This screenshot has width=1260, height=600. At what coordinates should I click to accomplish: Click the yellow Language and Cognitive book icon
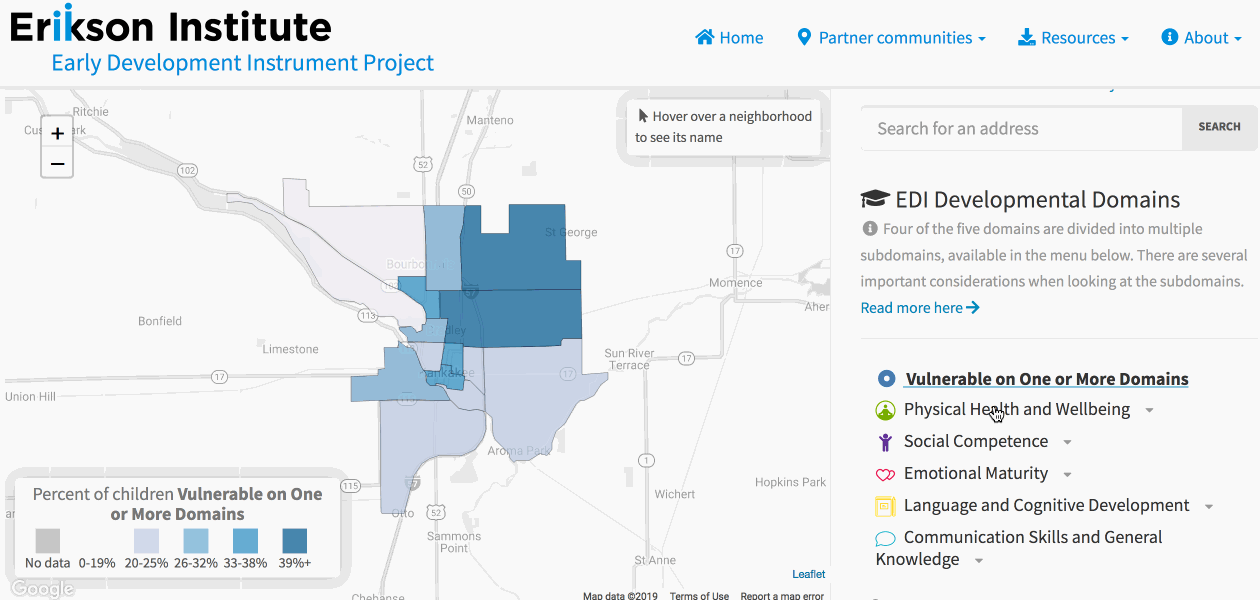click(x=885, y=506)
